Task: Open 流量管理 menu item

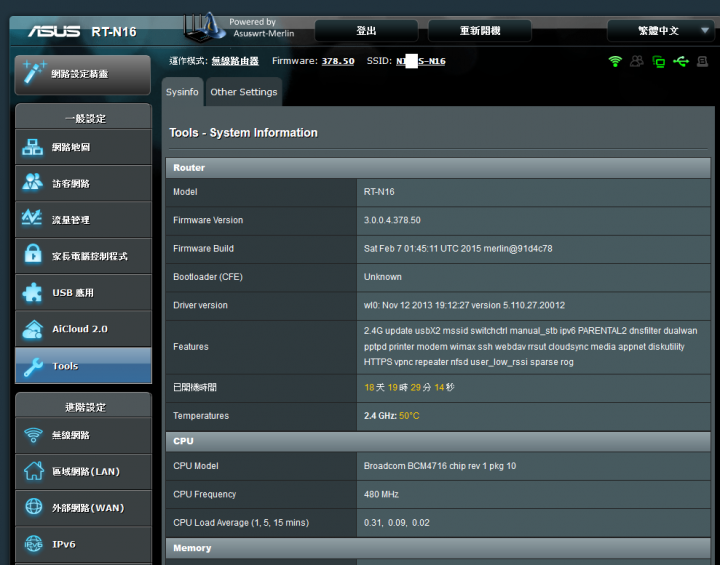Action: coord(83,220)
